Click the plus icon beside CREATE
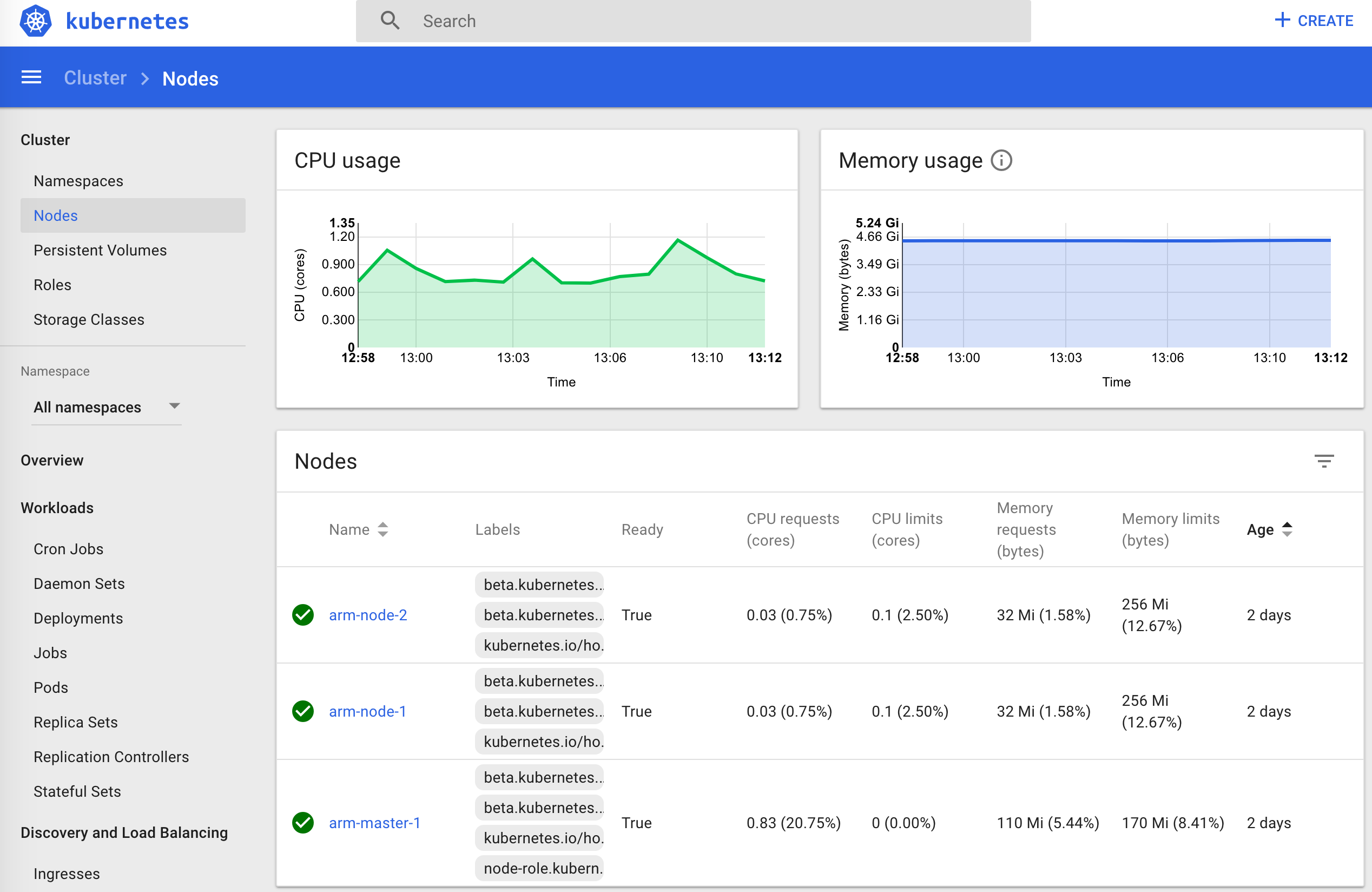 click(1282, 20)
